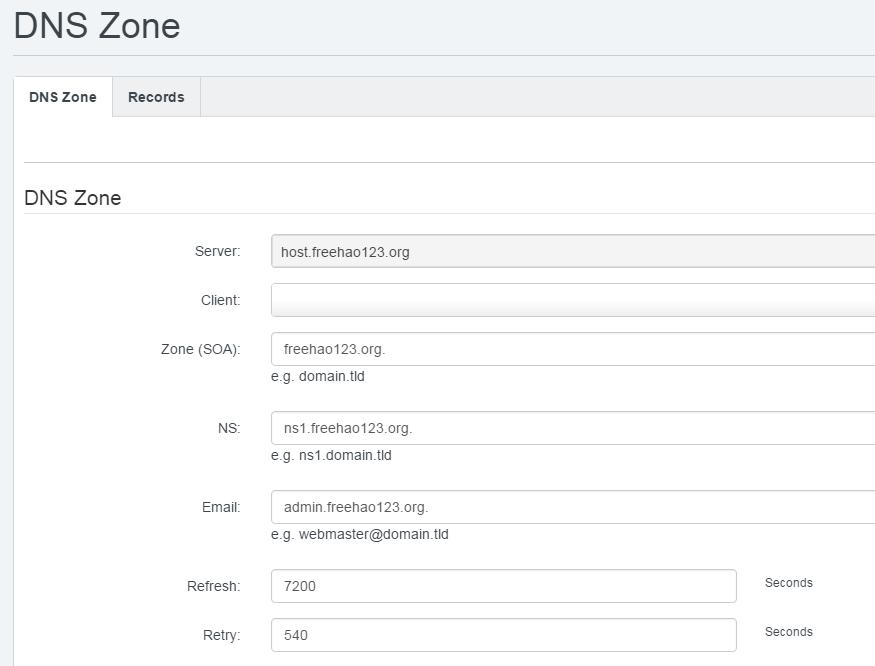This screenshot has height=666, width=875.
Task: Switch to the Records tab
Action: coord(156,97)
